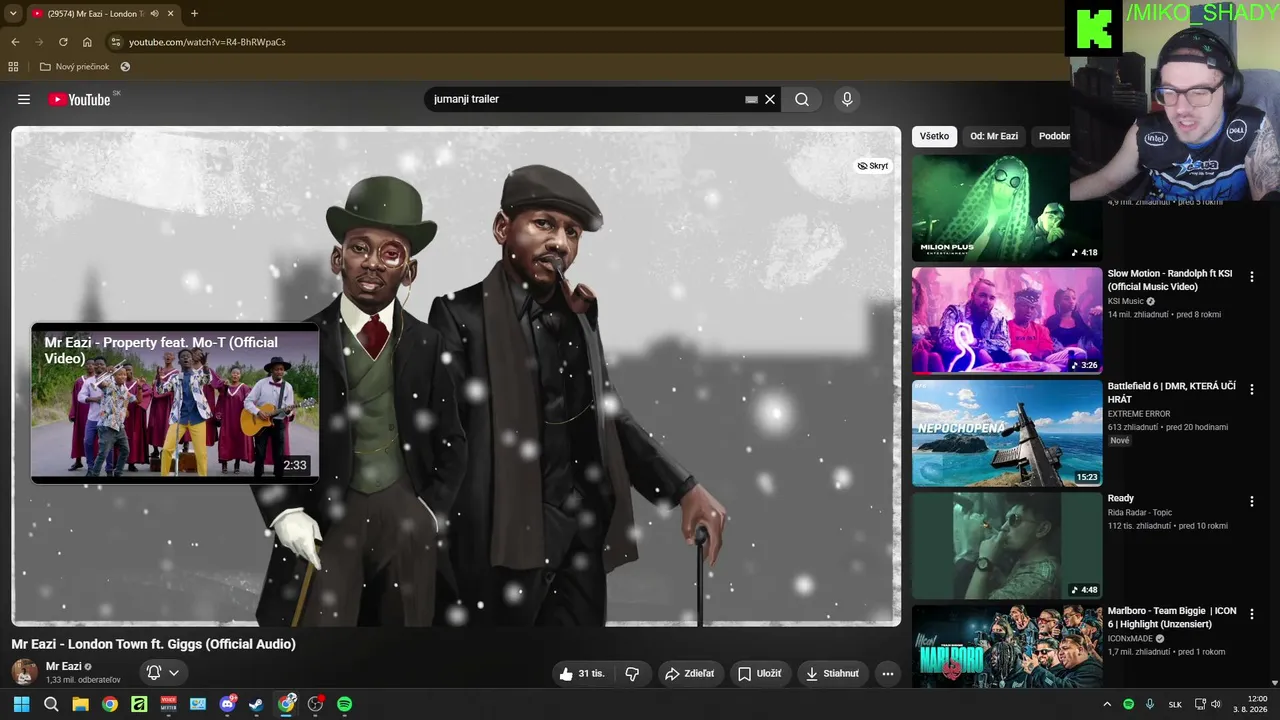Open Battlefield 6 video title link
This screenshot has width=1280, height=720.
pos(1172,393)
